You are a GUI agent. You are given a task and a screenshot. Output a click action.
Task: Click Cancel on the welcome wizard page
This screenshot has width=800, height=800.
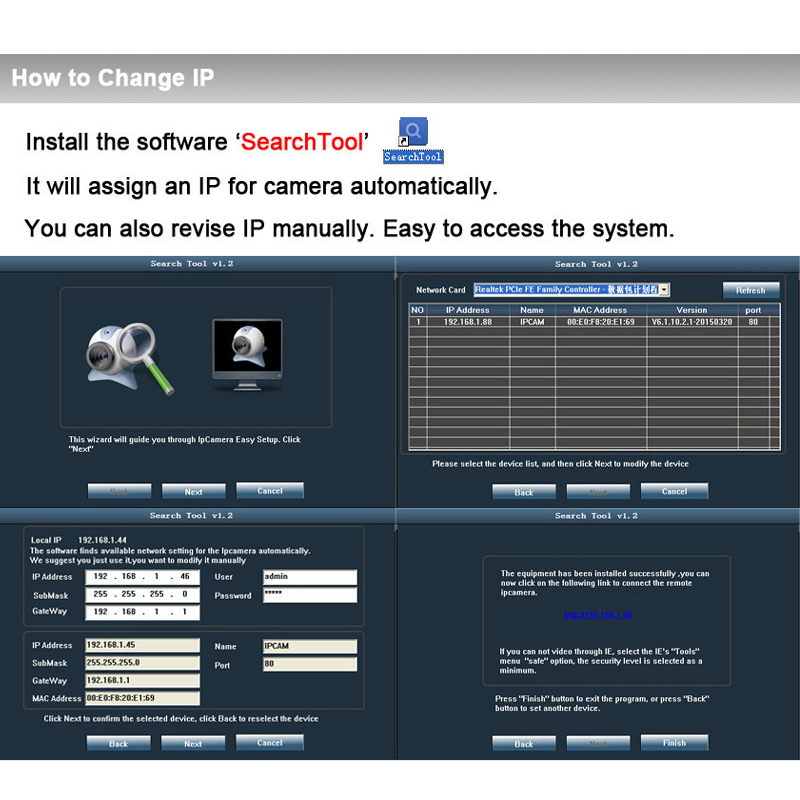(269, 491)
